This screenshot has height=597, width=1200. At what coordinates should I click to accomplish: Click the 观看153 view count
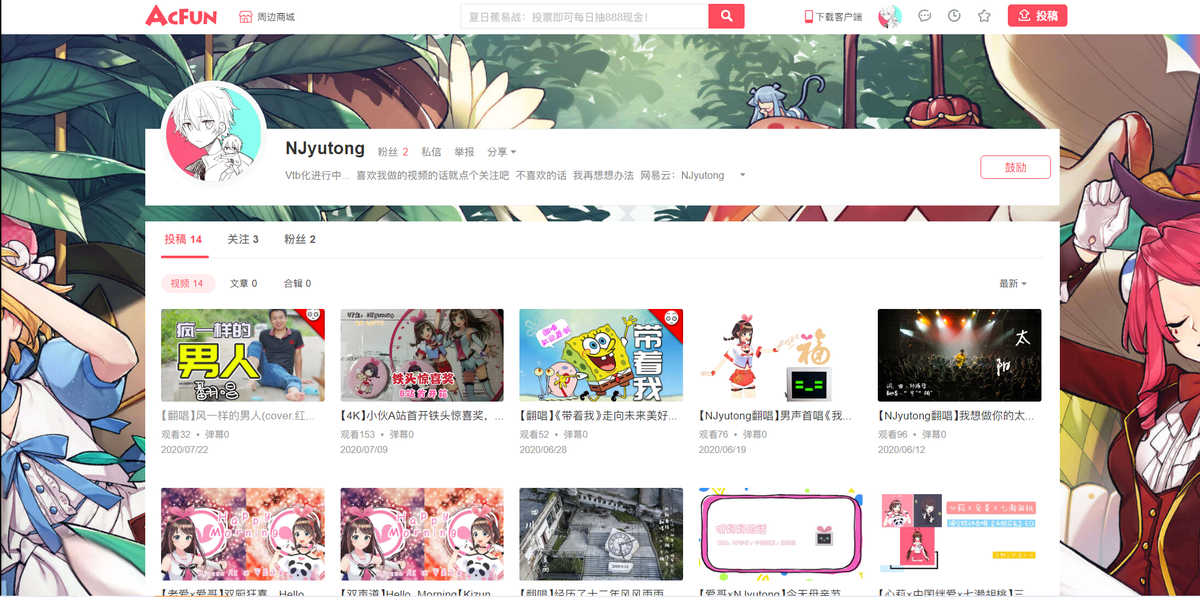[x=358, y=435]
